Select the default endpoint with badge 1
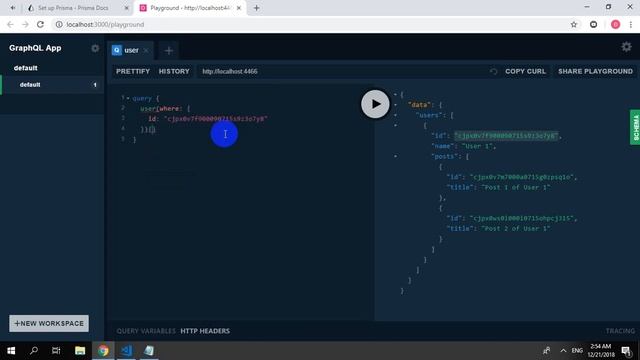The image size is (640, 360). [x=52, y=85]
